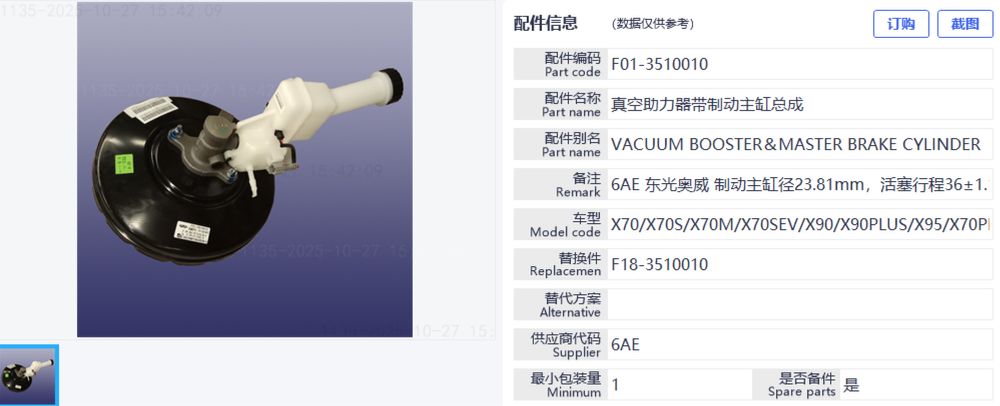Screen dimensions: 1000x406
Task: Click the Replacement field F18-3510010
Action: [x=800, y=264]
